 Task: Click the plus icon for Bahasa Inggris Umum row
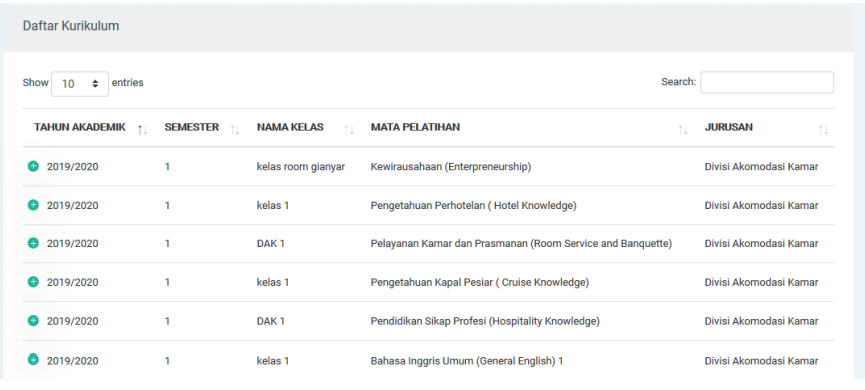33,360
